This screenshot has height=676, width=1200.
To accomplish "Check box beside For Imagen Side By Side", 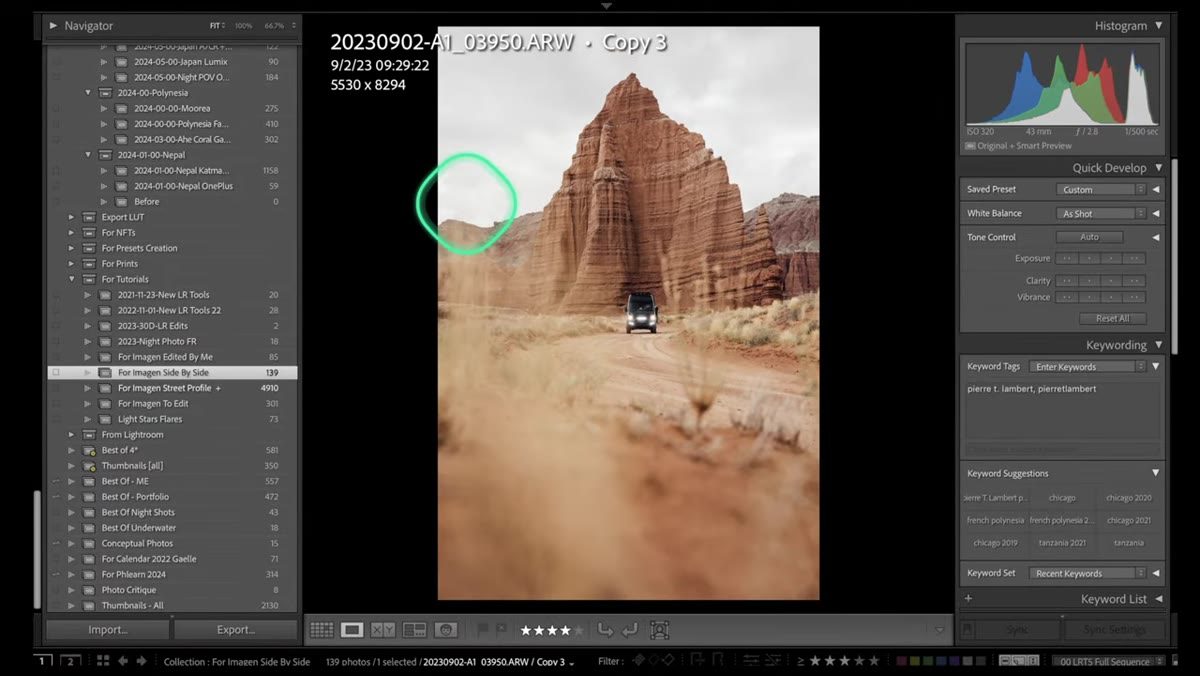I will point(56,372).
